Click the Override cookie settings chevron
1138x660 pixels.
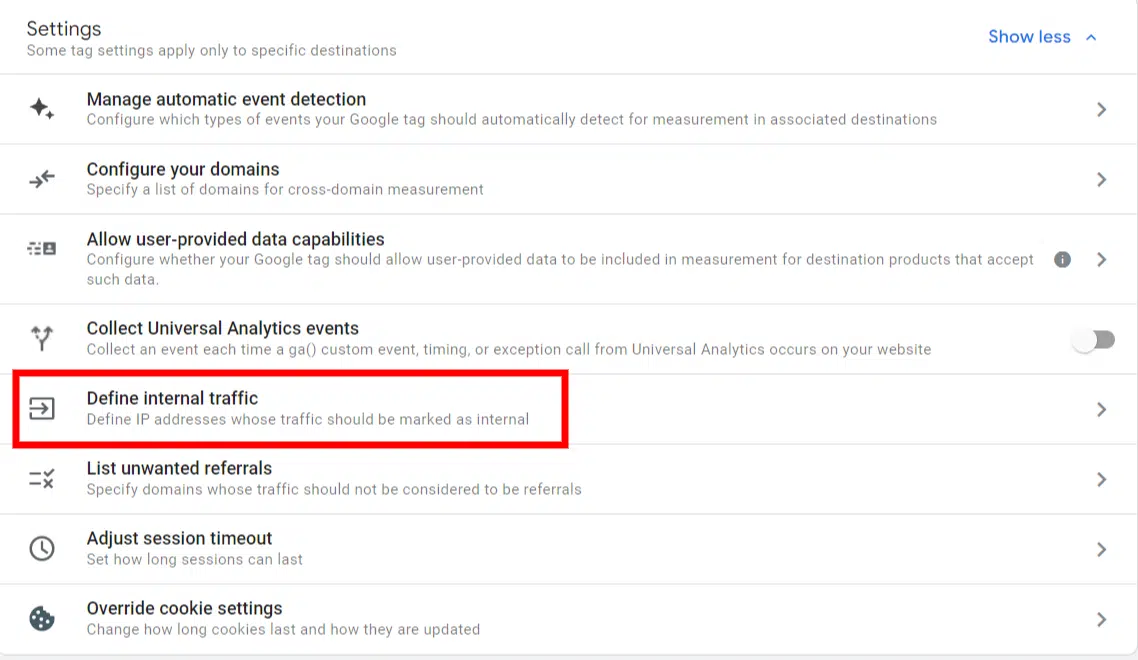[x=1101, y=619]
